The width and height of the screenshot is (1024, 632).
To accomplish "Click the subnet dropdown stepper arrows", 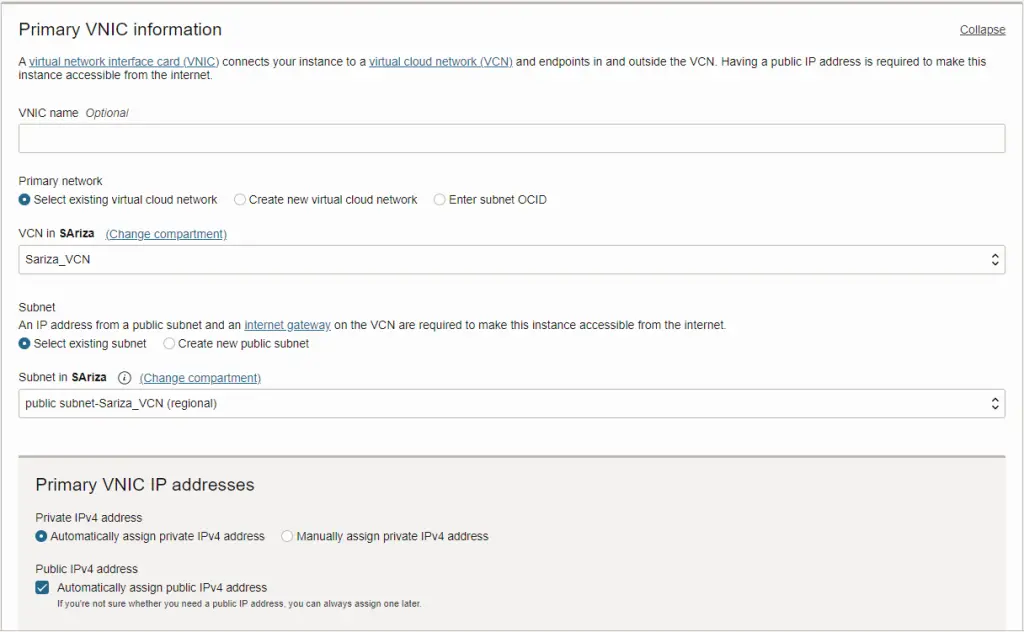I will pos(995,403).
